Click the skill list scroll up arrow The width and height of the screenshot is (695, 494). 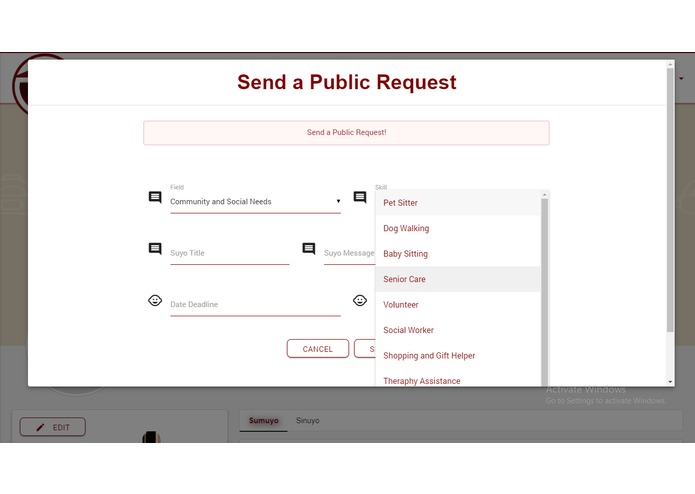point(545,194)
